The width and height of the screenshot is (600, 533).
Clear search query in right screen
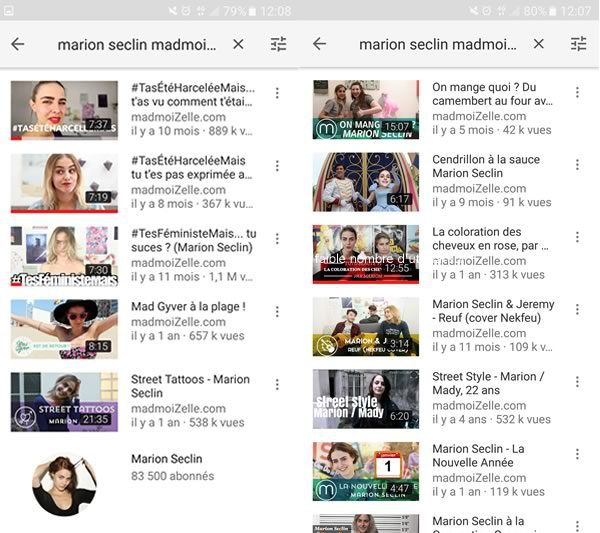[x=538, y=44]
